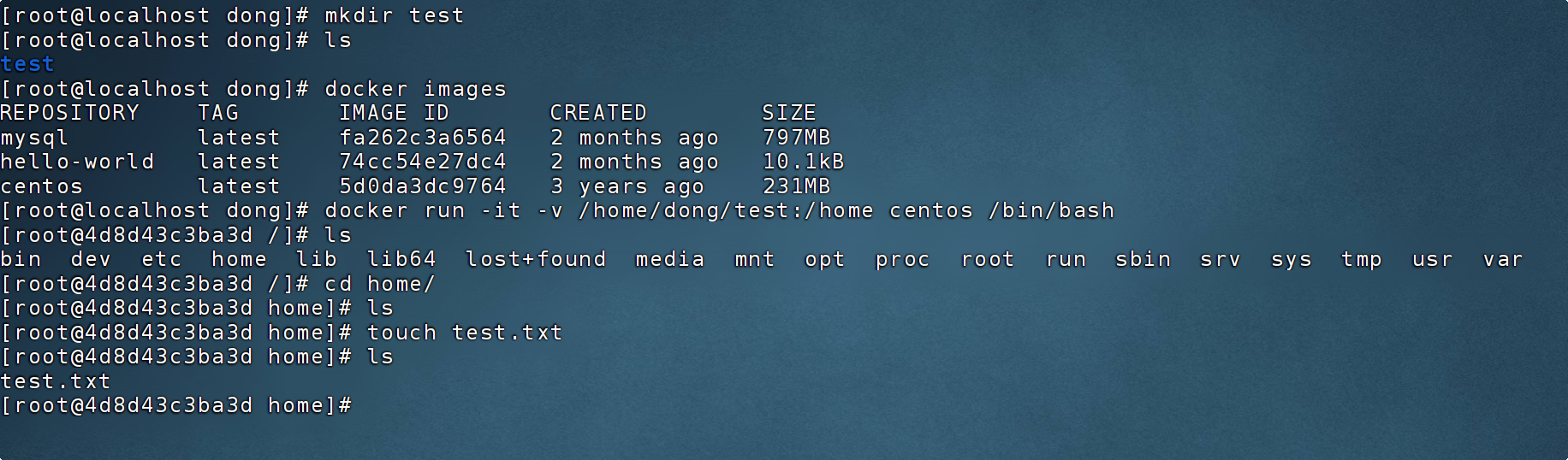Click the mysql image ID fa262c3a6564

[422, 138]
